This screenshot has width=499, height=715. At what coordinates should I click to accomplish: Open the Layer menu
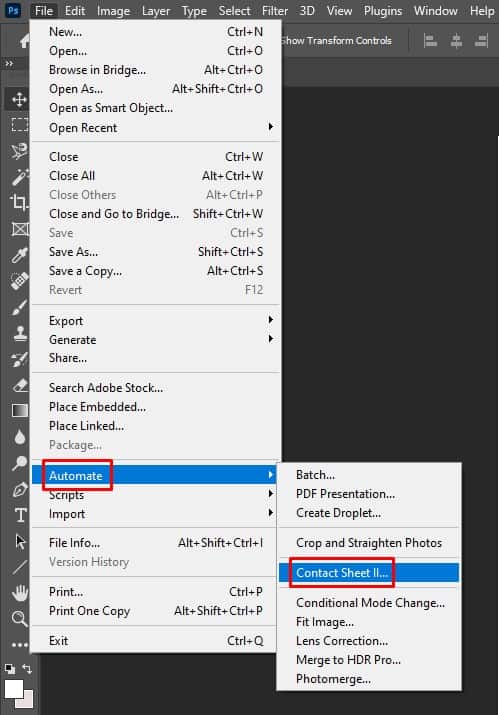point(156,10)
